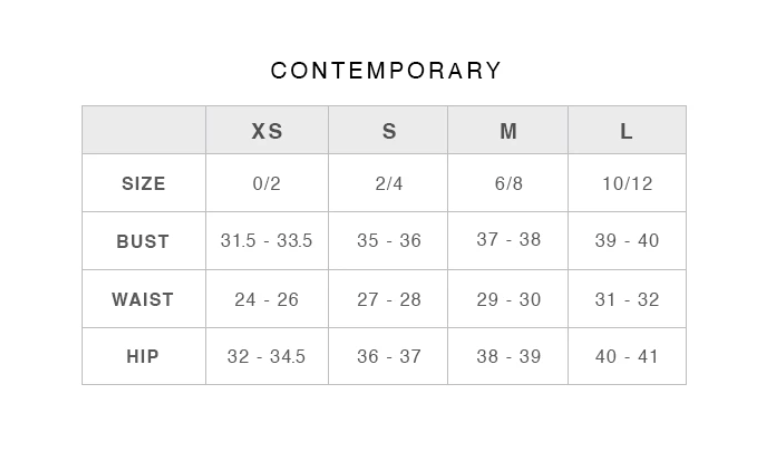The height and width of the screenshot is (464, 762).
Task: Select the XS column header
Action: click(x=267, y=131)
